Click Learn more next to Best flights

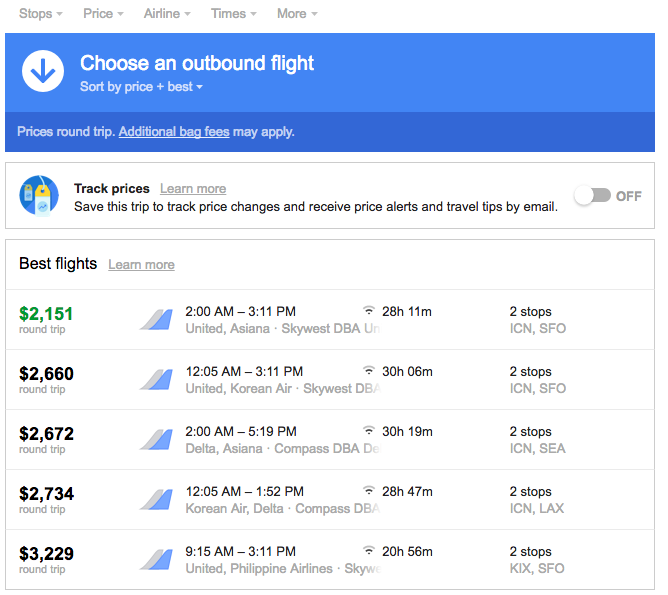pos(141,265)
